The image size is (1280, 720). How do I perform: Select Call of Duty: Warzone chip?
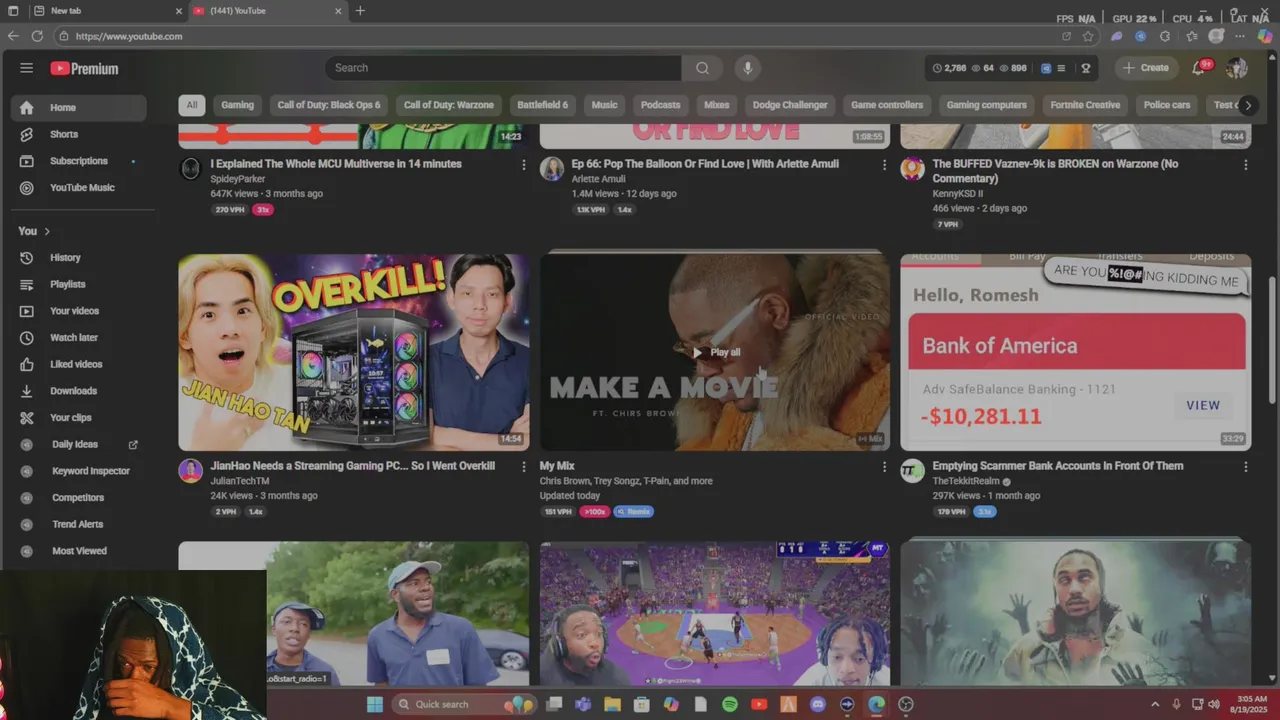tap(449, 105)
